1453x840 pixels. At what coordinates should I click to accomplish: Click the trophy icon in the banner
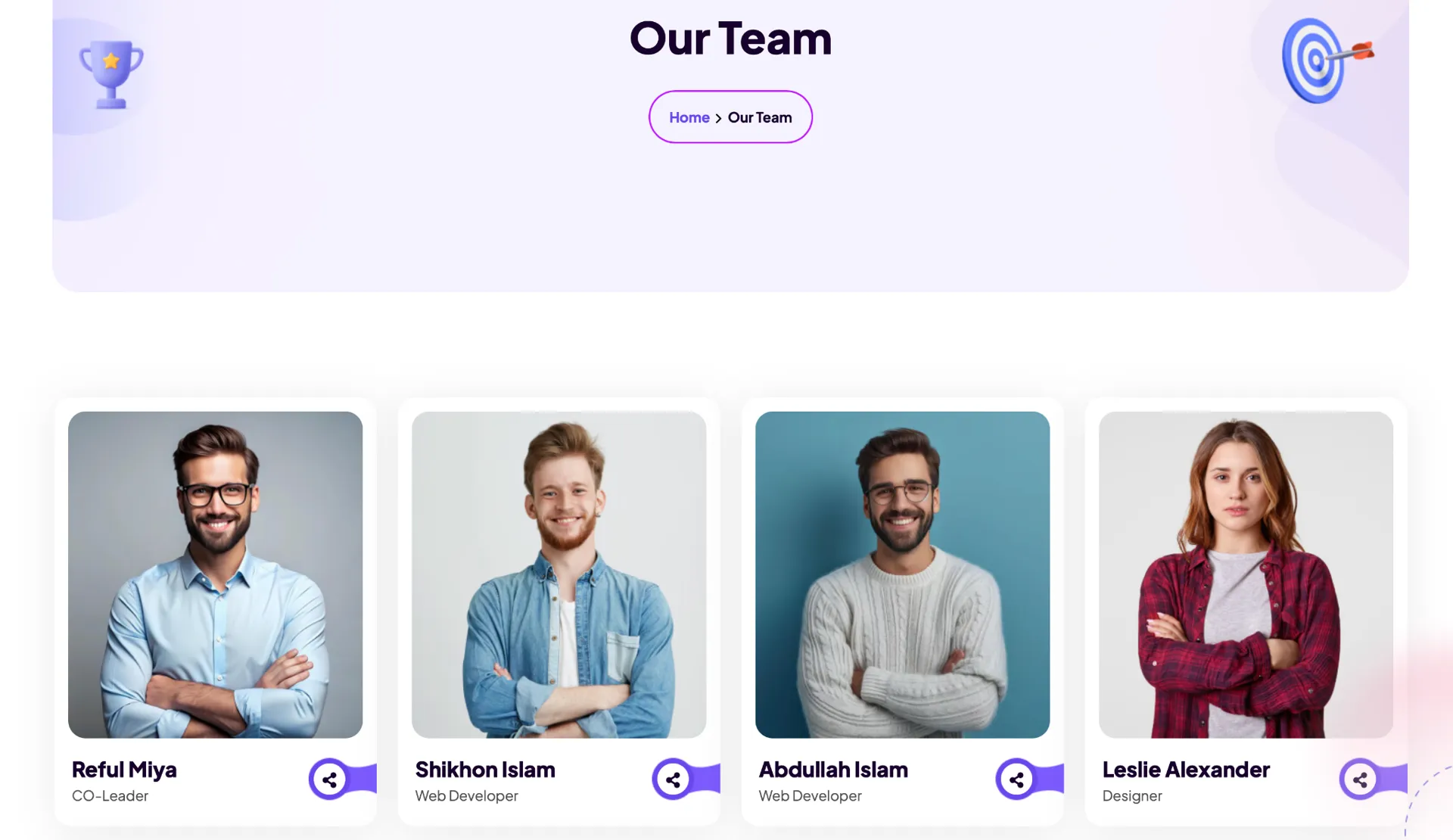pos(111,74)
